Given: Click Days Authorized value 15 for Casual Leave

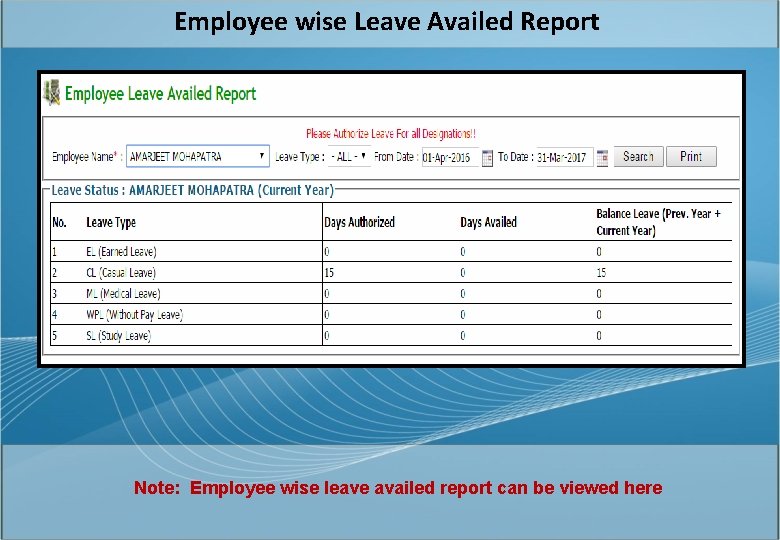Looking at the screenshot, I should [x=329, y=272].
